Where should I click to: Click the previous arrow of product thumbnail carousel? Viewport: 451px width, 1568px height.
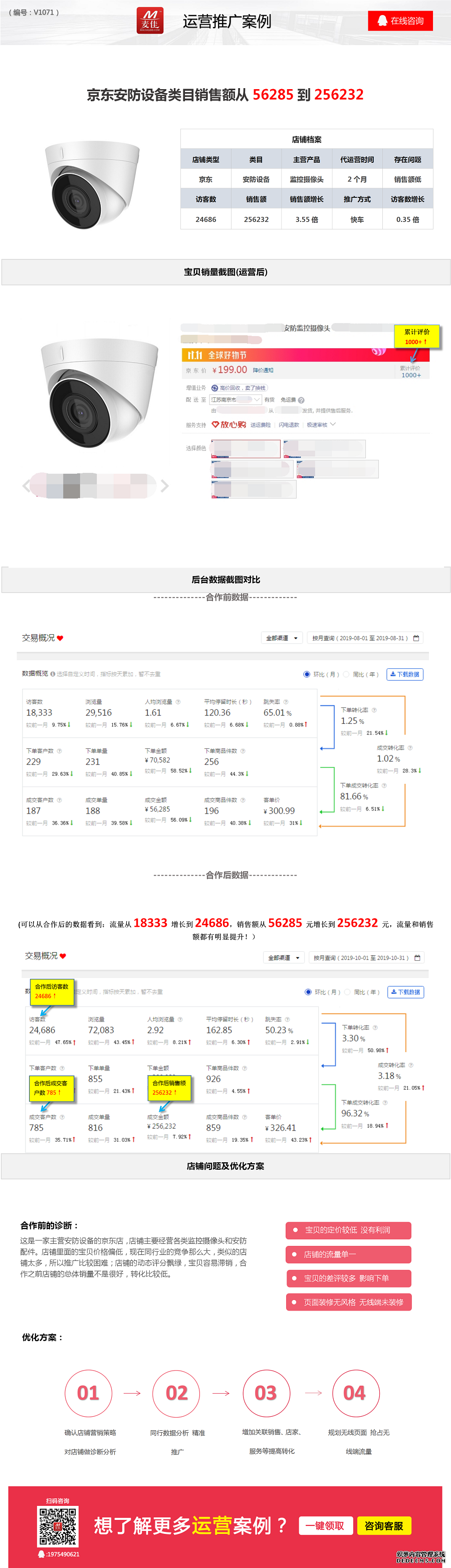coord(26,485)
